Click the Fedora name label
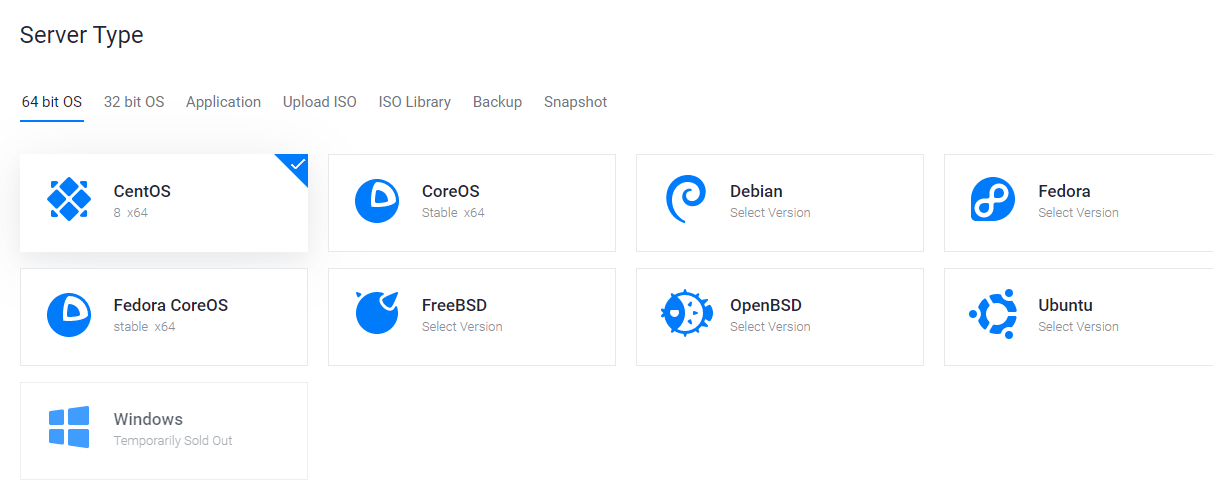Viewport: 1213px width, 500px height. [x=1064, y=191]
